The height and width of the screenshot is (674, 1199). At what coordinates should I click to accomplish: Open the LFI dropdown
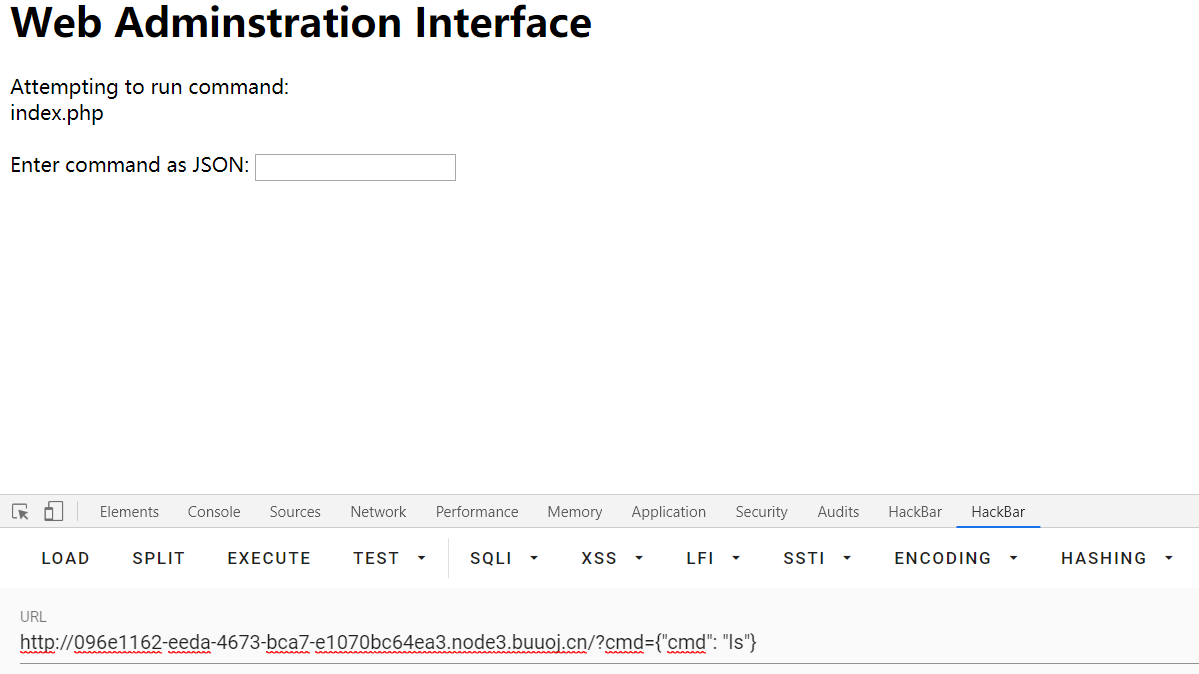click(713, 558)
